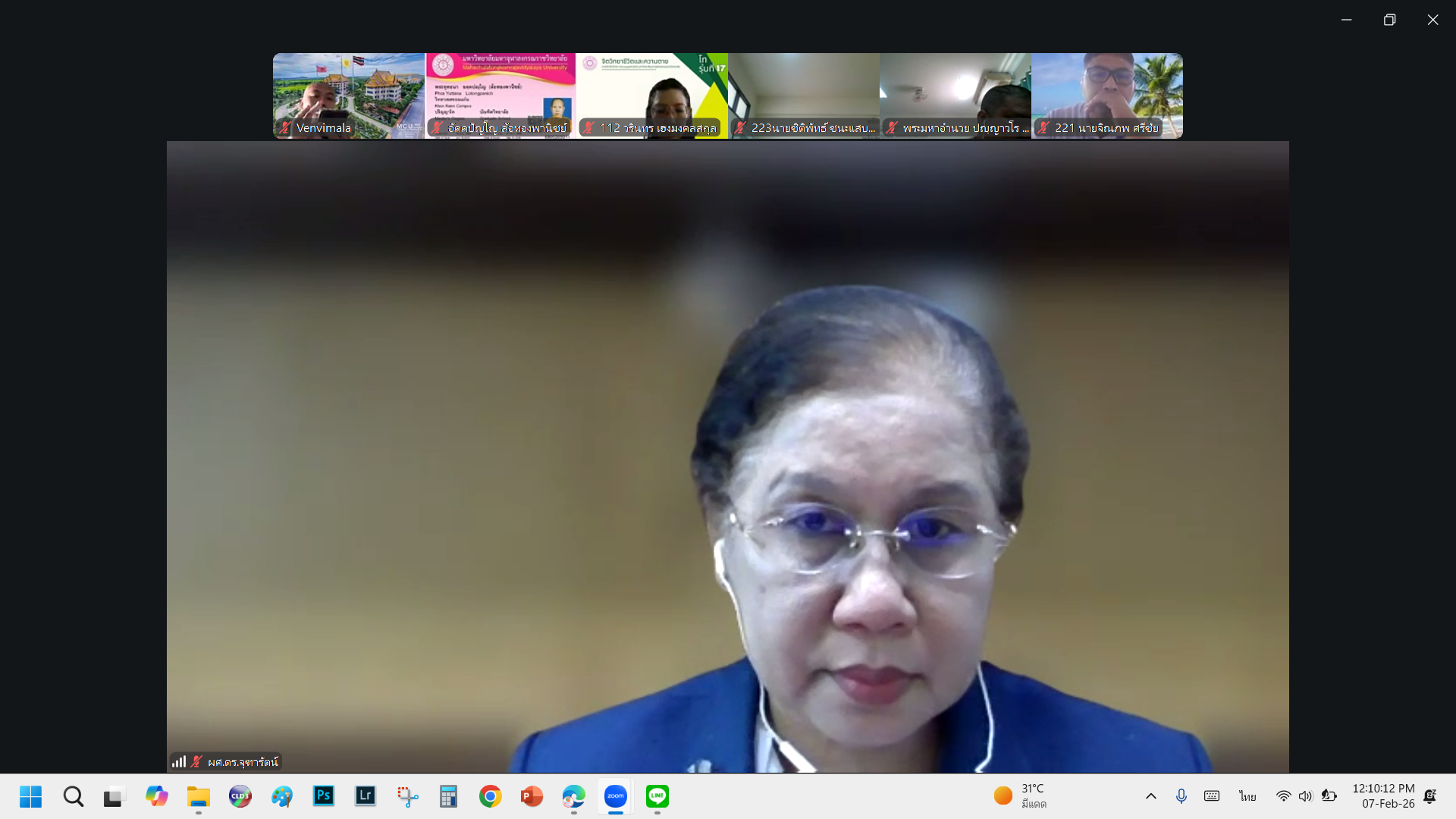
Task: Open the clock and date calendar flyout
Action: (1383, 796)
